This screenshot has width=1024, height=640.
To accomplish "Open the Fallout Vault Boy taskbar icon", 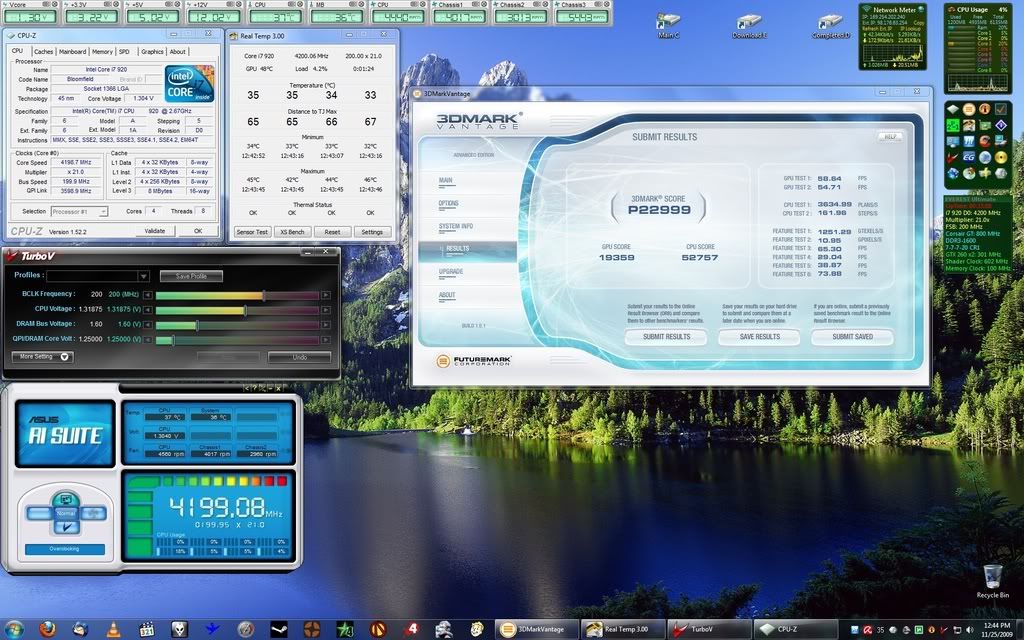I will pos(477,630).
